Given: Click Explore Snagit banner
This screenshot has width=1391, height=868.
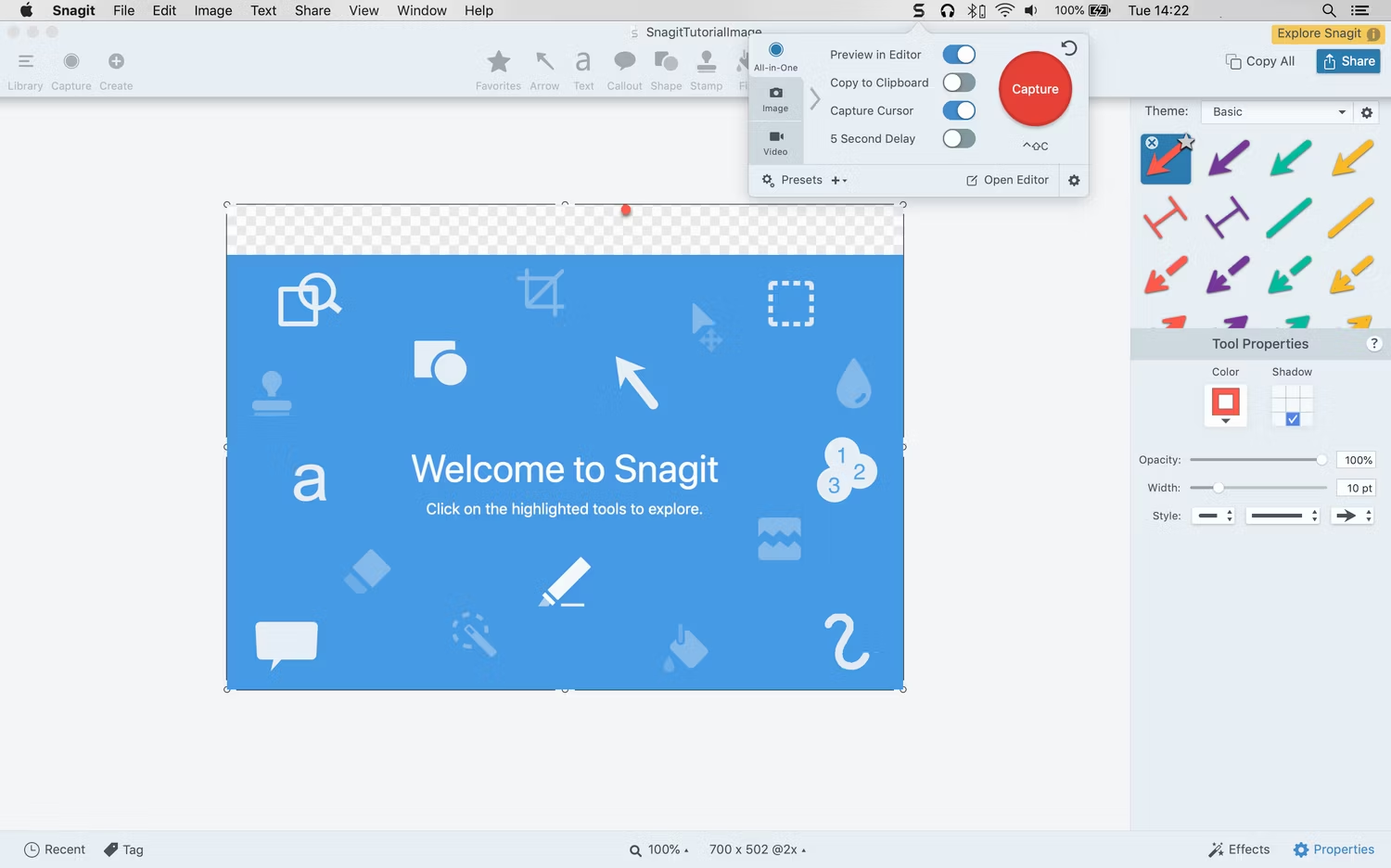Looking at the screenshot, I should pyautogui.click(x=1328, y=33).
